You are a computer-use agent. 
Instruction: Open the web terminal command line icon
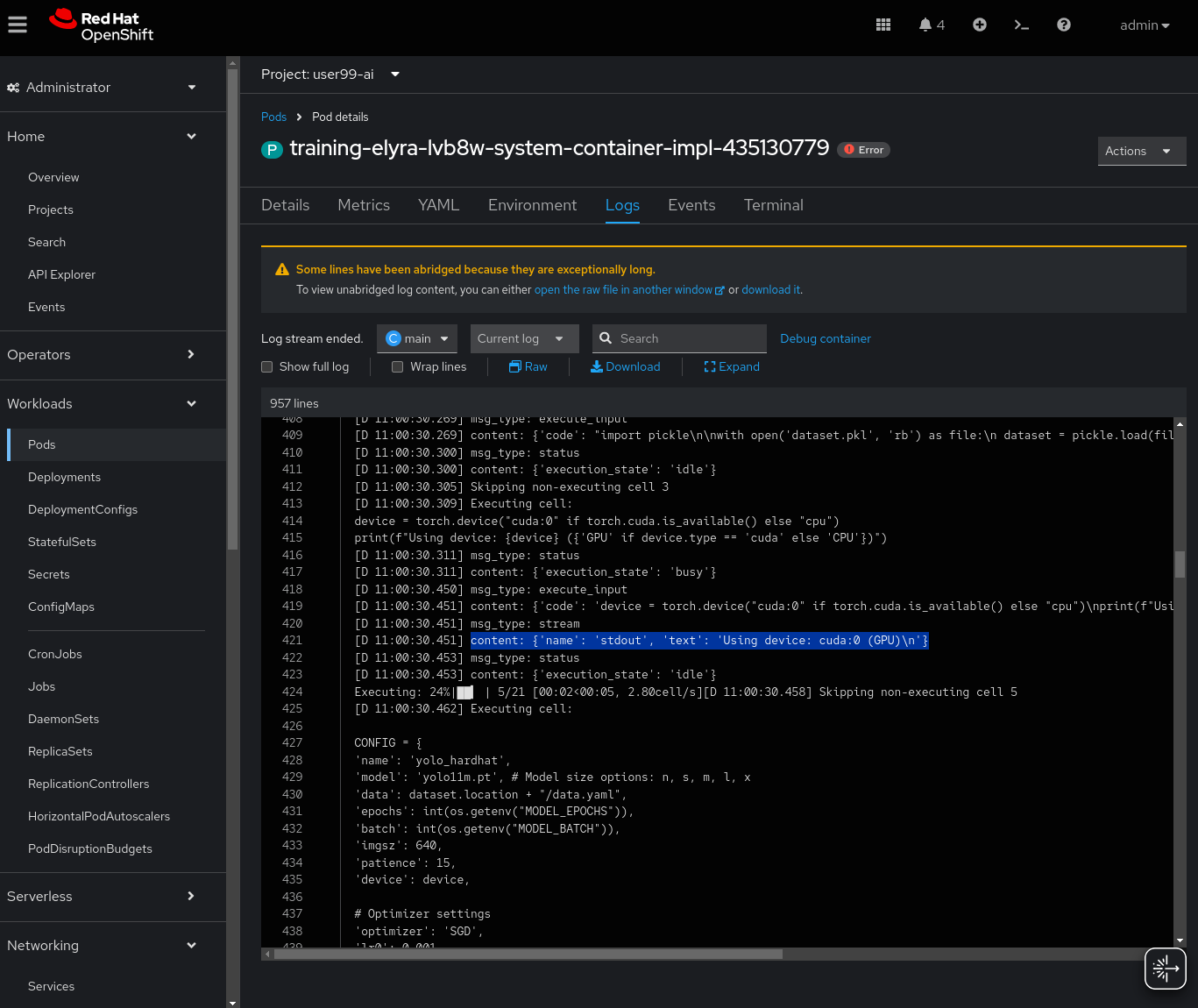coord(1022,25)
